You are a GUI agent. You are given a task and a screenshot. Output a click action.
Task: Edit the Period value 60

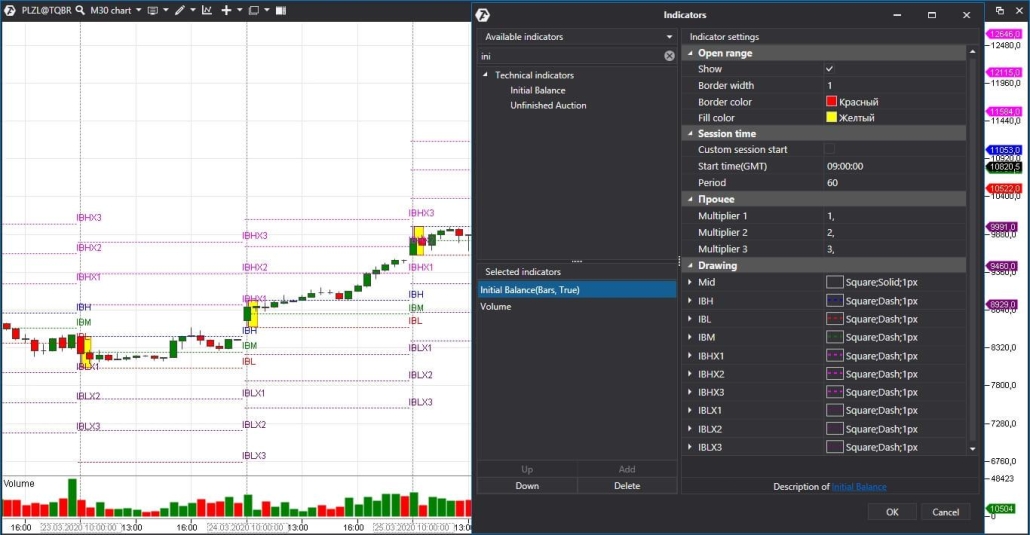coord(894,183)
